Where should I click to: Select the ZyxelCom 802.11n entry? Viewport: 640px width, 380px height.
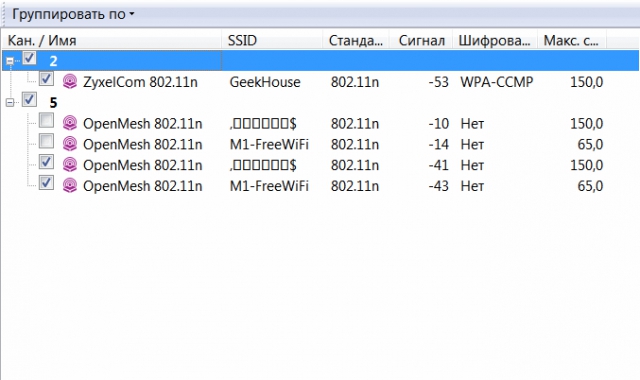click(140, 82)
